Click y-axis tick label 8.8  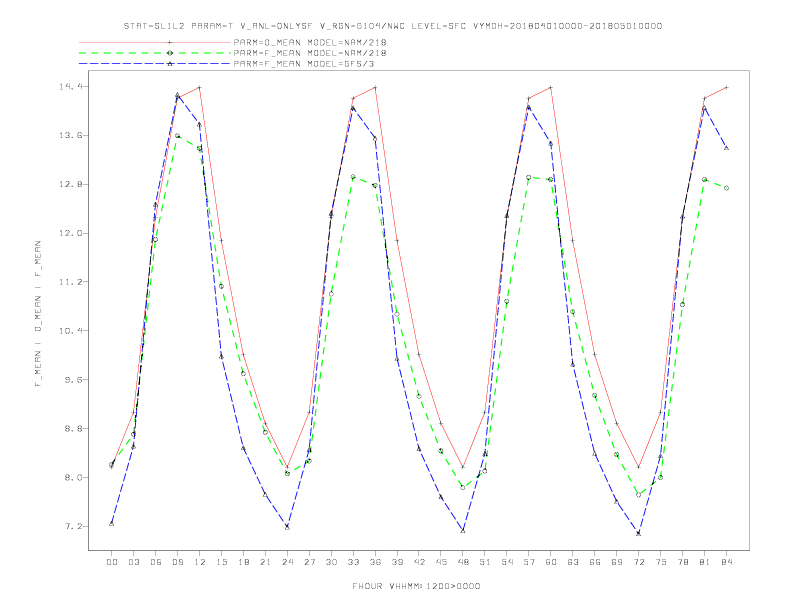point(72,429)
